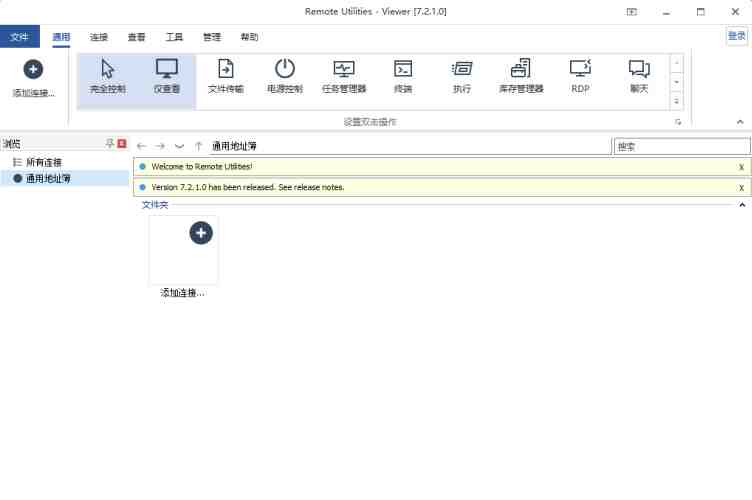
Task: Start the 聊天 chat mode
Action: (639, 77)
